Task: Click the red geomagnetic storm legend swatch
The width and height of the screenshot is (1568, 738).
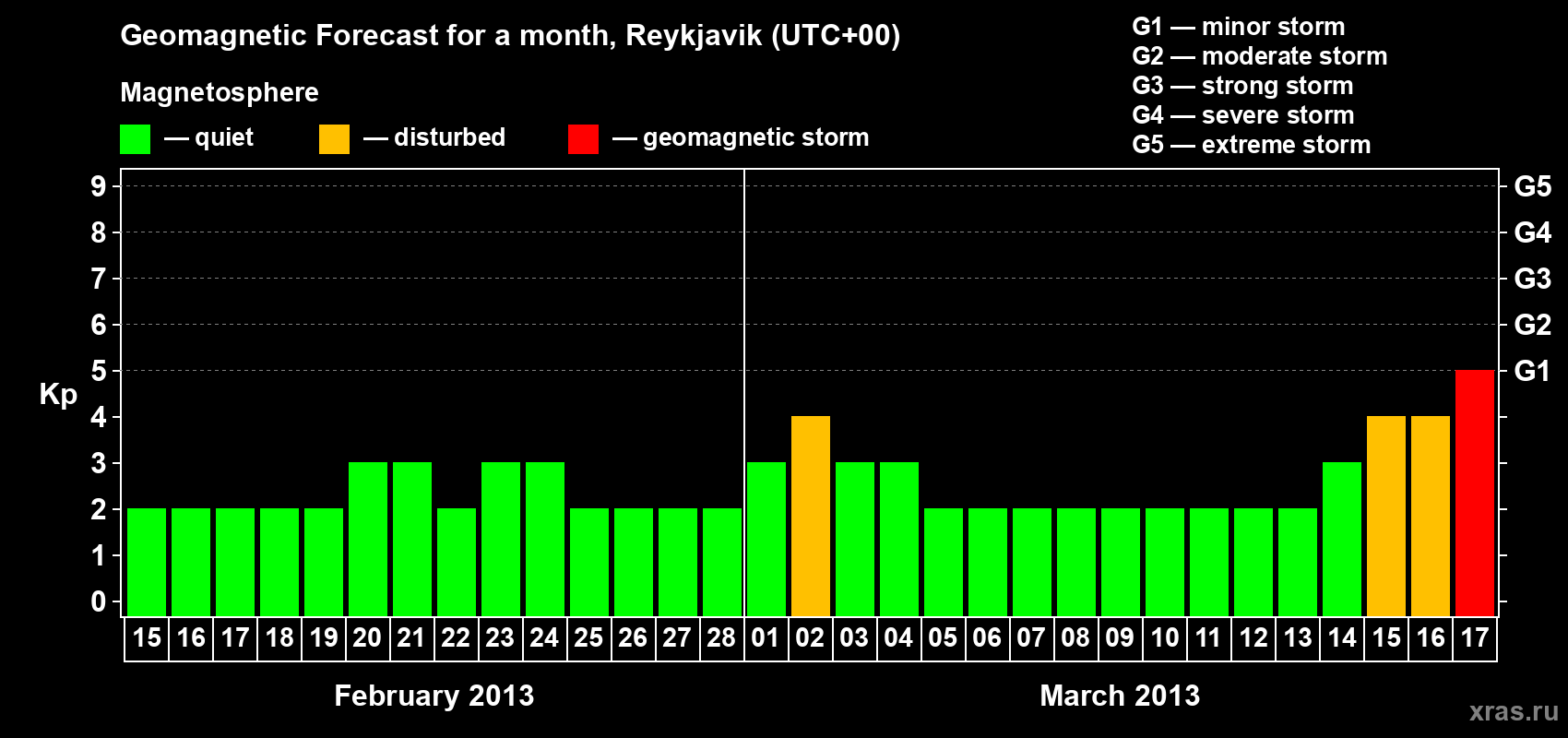Action: coord(583,139)
